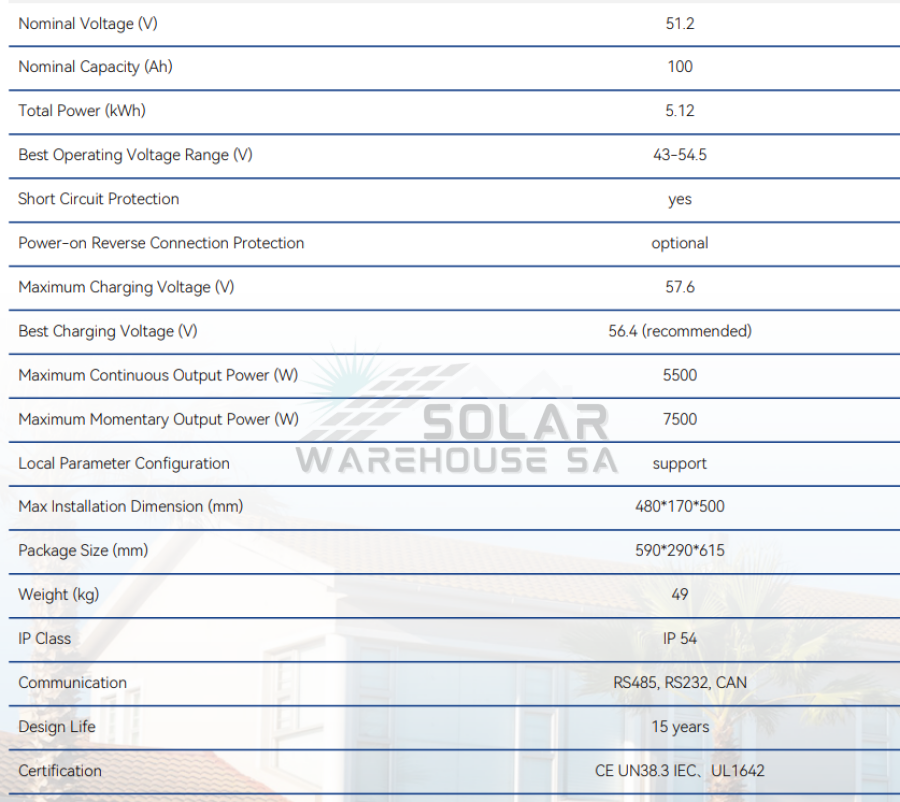Click the '15 years' value
This screenshot has height=802, width=900.
(680, 727)
